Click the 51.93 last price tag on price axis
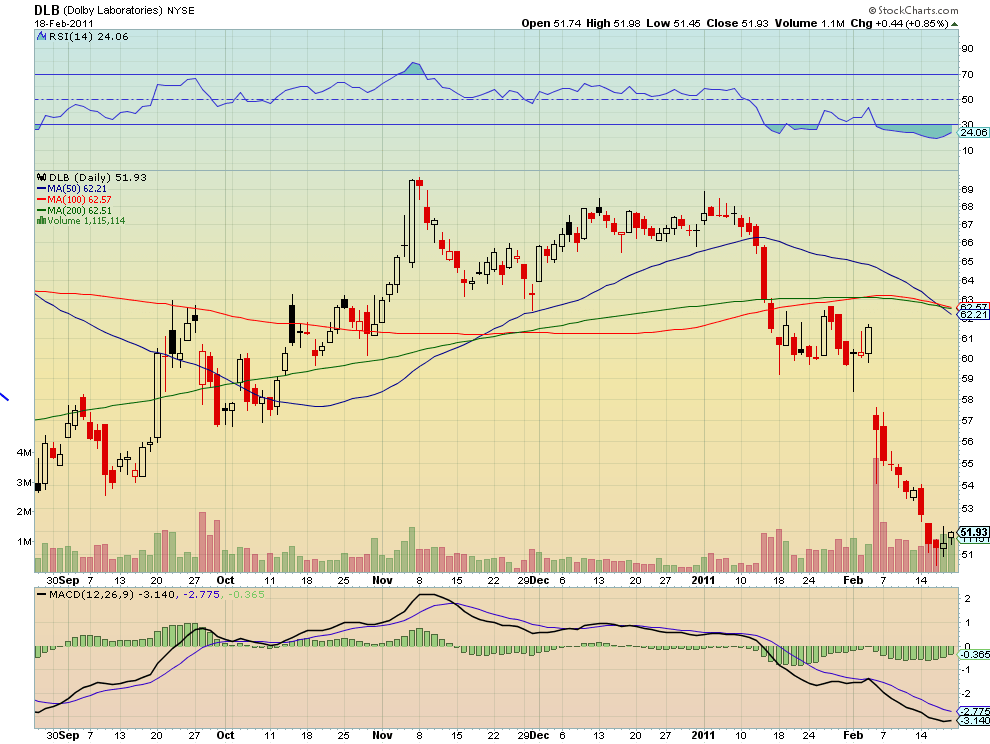The height and width of the screenshot is (744, 990). point(974,532)
